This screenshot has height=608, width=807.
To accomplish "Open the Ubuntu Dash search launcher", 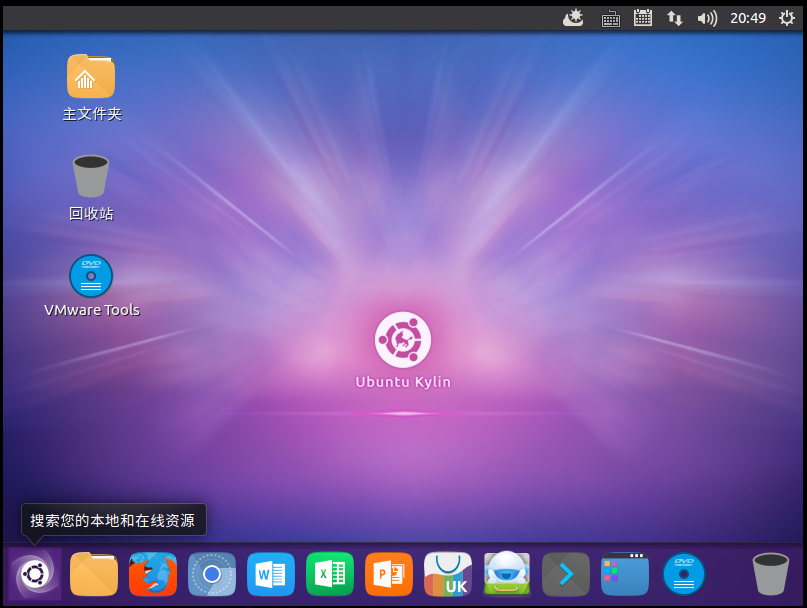I will coord(34,574).
